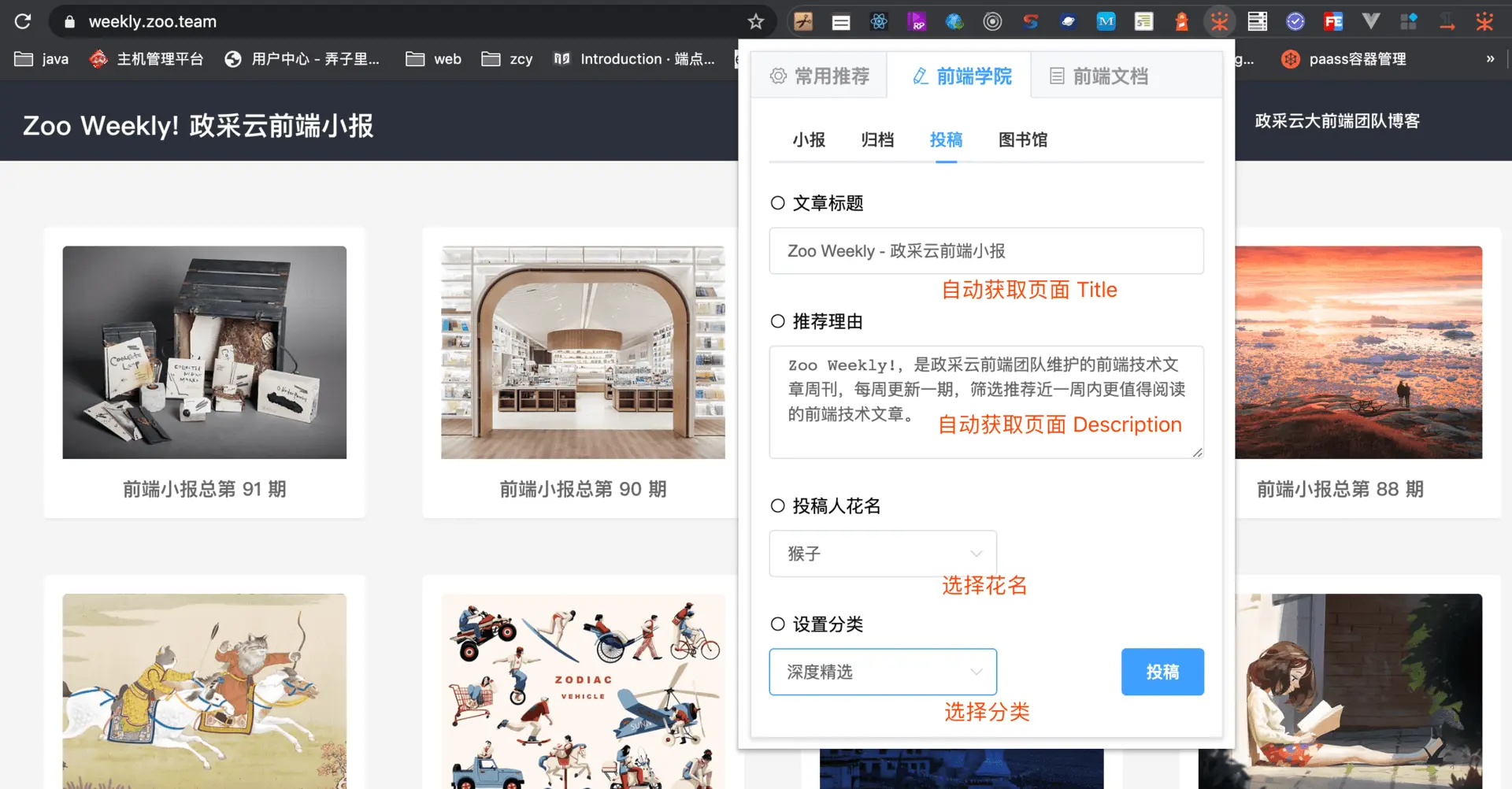Click the highlighted orange zcy extension icon
The width and height of the screenshot is (1512, 789).
point(1219,21)
